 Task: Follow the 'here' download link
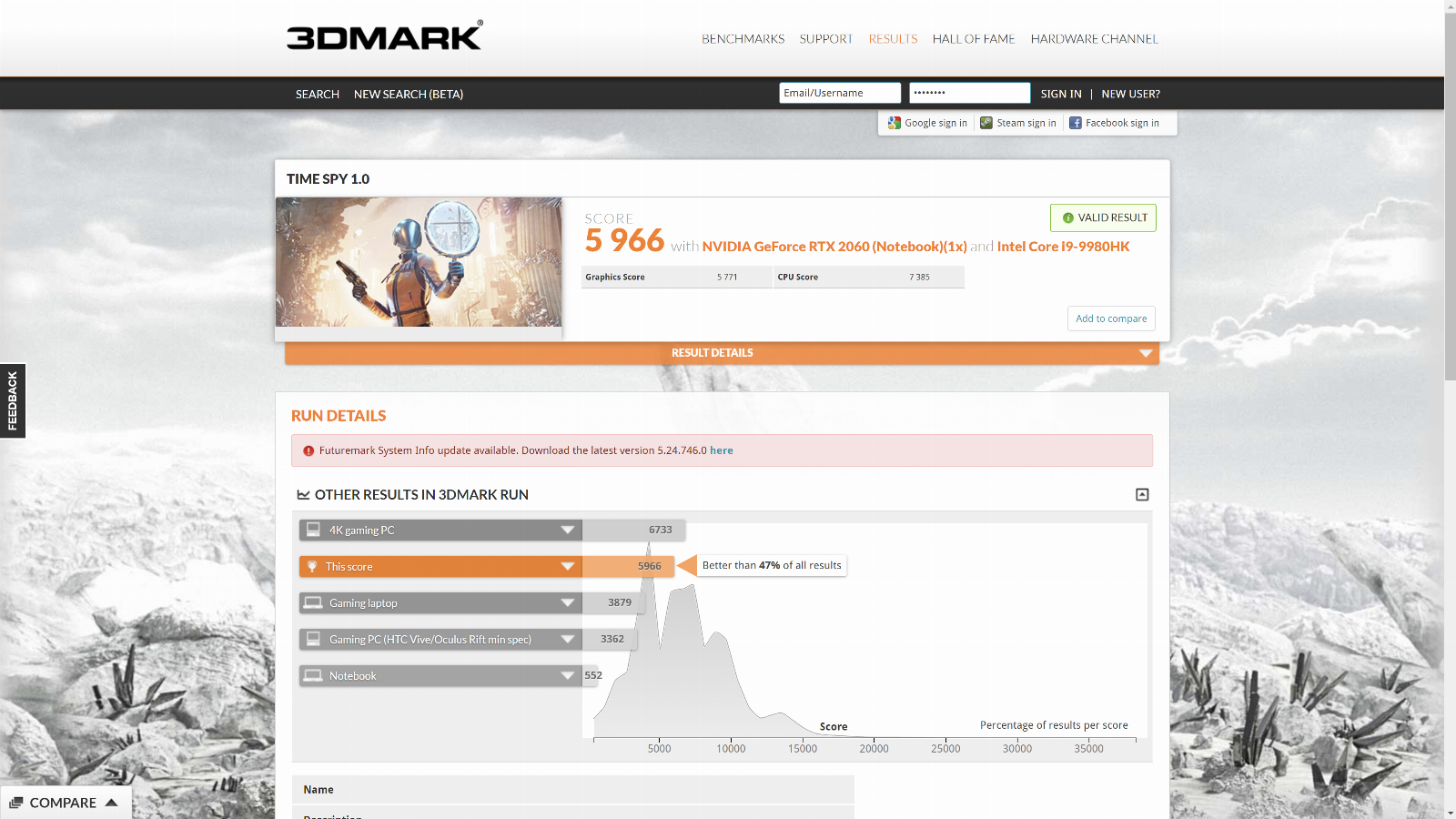[721, 450]
